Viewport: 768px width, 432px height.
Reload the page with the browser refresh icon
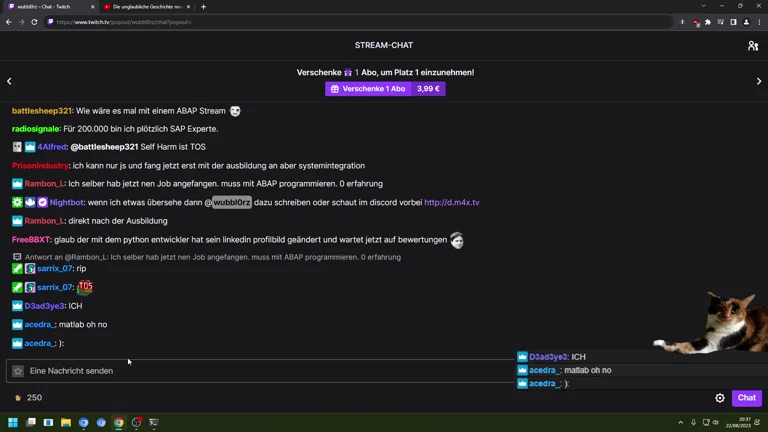click(x=35, y=22)
